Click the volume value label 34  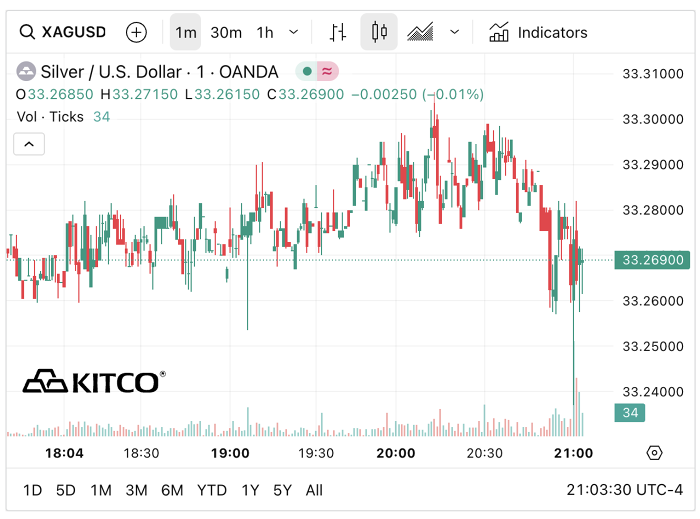tap(630, 412)
